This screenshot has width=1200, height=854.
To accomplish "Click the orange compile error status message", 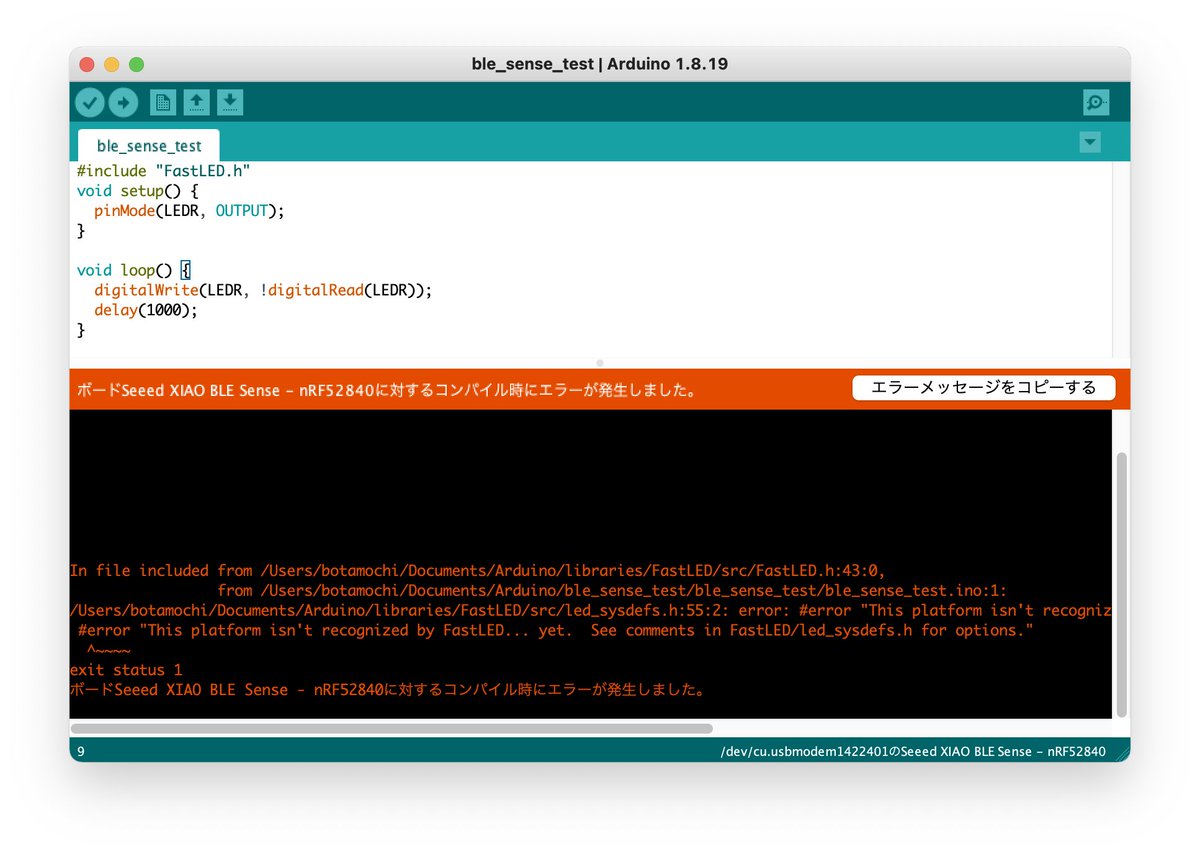I will 387,389.
